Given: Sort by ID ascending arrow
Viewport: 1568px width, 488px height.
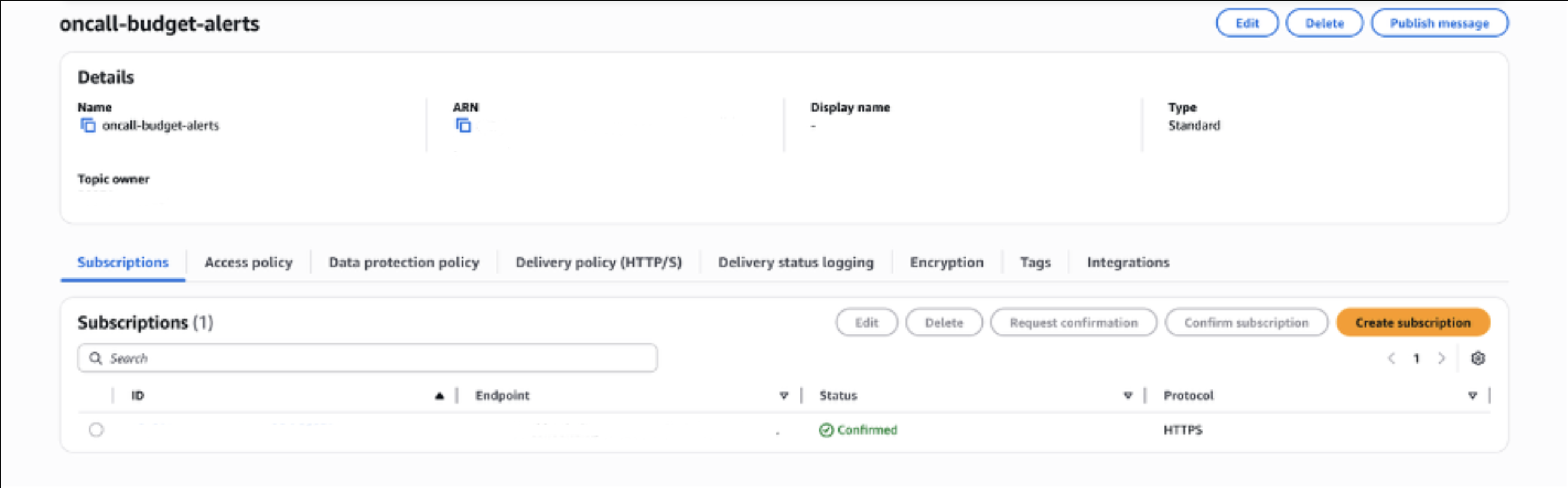Looking at the screenshot, I should [x=440, y=396].
